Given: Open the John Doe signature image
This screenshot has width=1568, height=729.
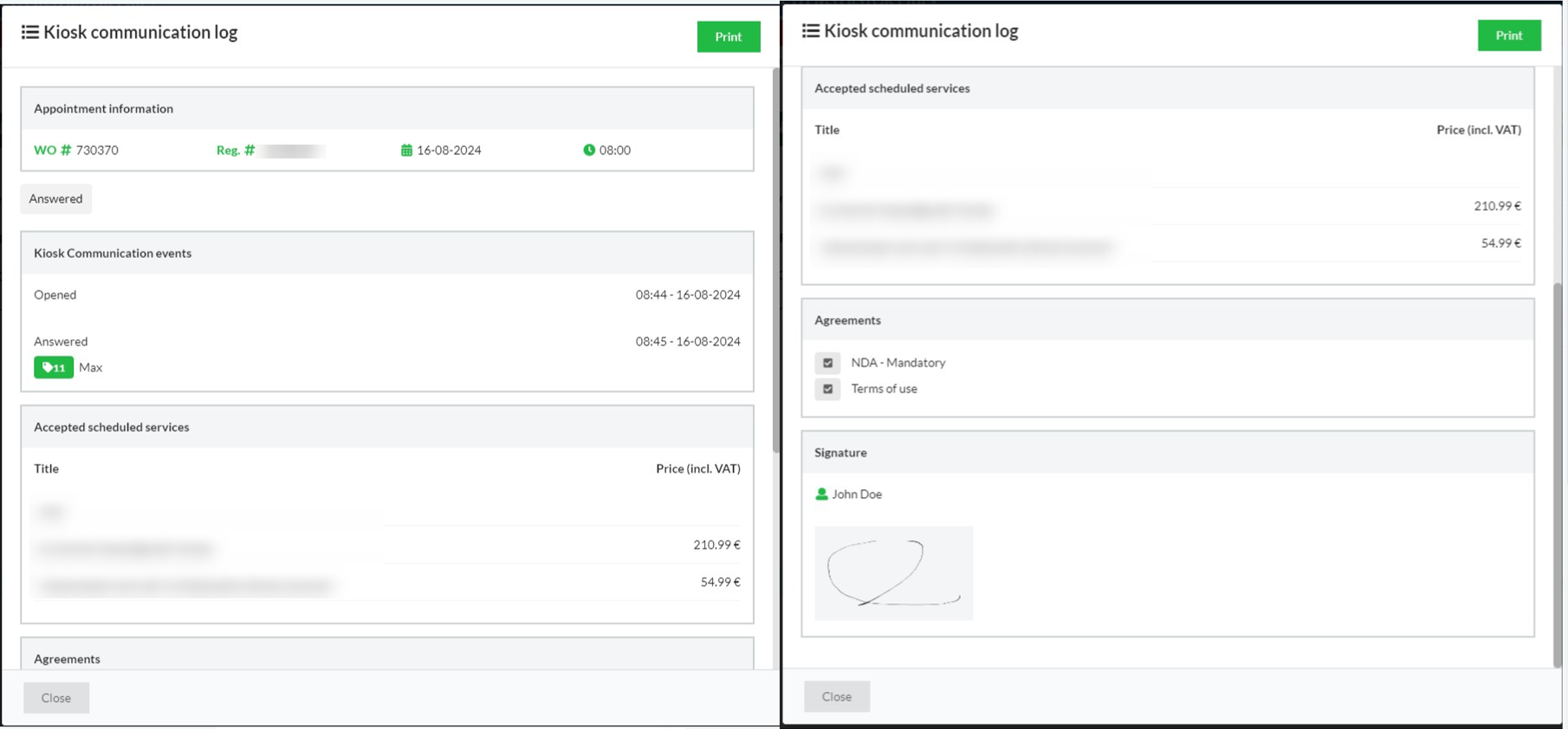Looking at the screenshot, I should pyautogui.click(x=893, y=573).
